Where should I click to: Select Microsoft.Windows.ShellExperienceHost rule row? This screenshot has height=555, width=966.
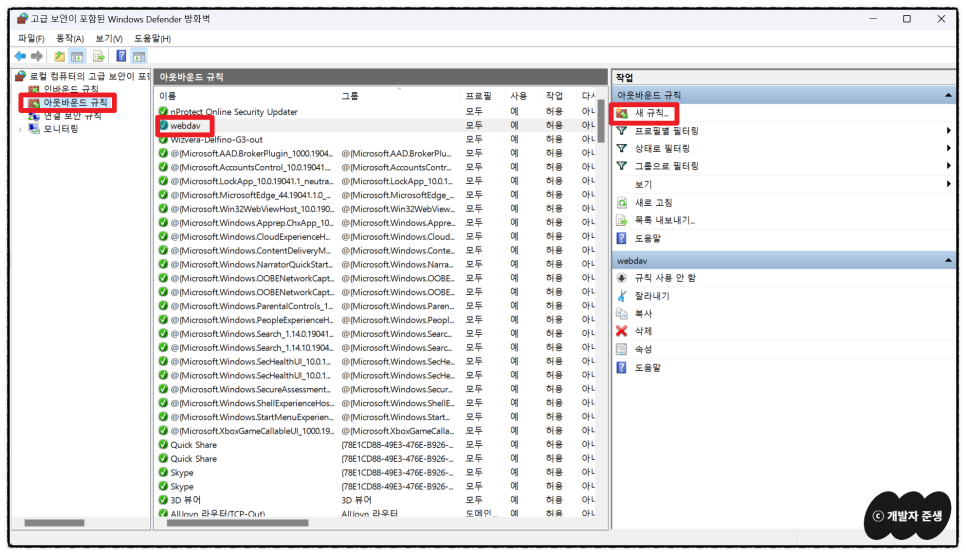tap(376, 403)
